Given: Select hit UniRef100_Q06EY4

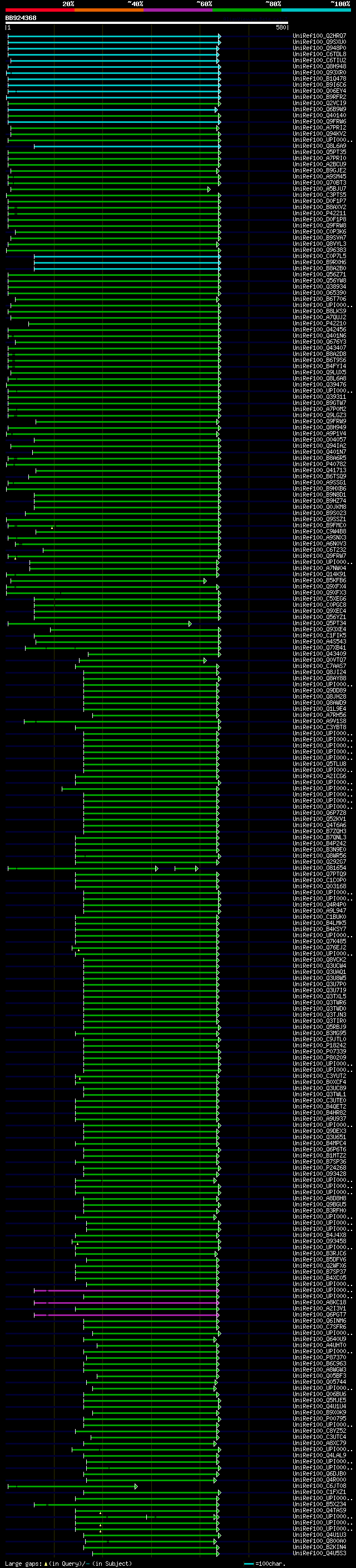Looking at the screenshot, I should pos(319,91).
